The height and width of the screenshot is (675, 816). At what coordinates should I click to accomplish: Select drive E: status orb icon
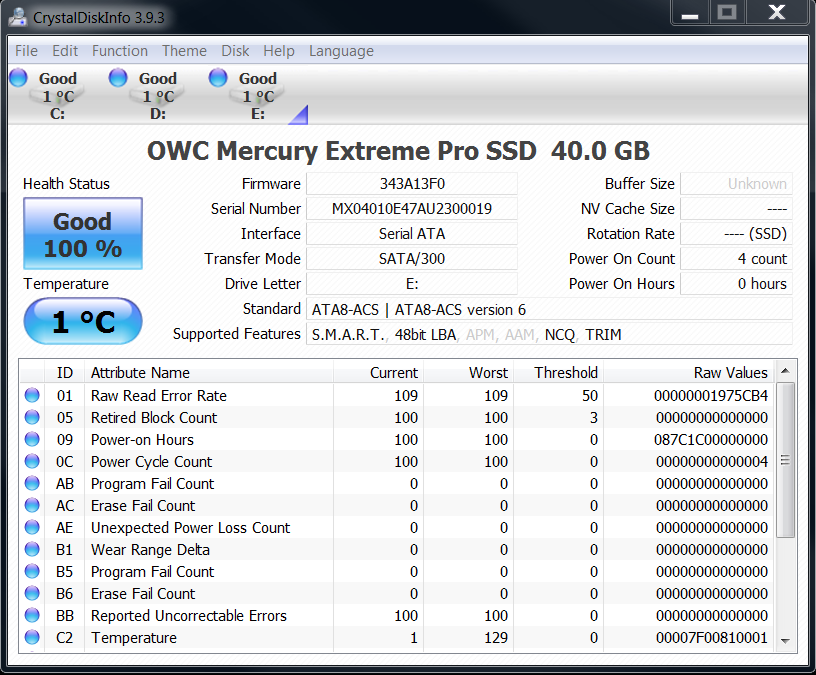218,78
